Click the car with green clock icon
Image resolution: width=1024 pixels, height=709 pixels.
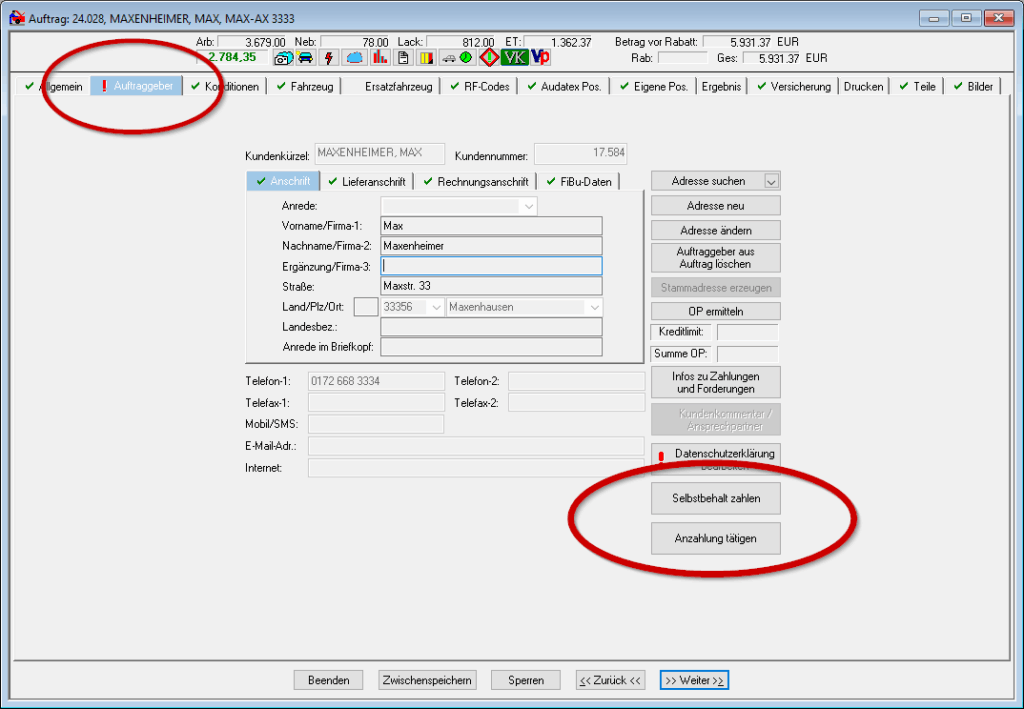pos(457,58)
